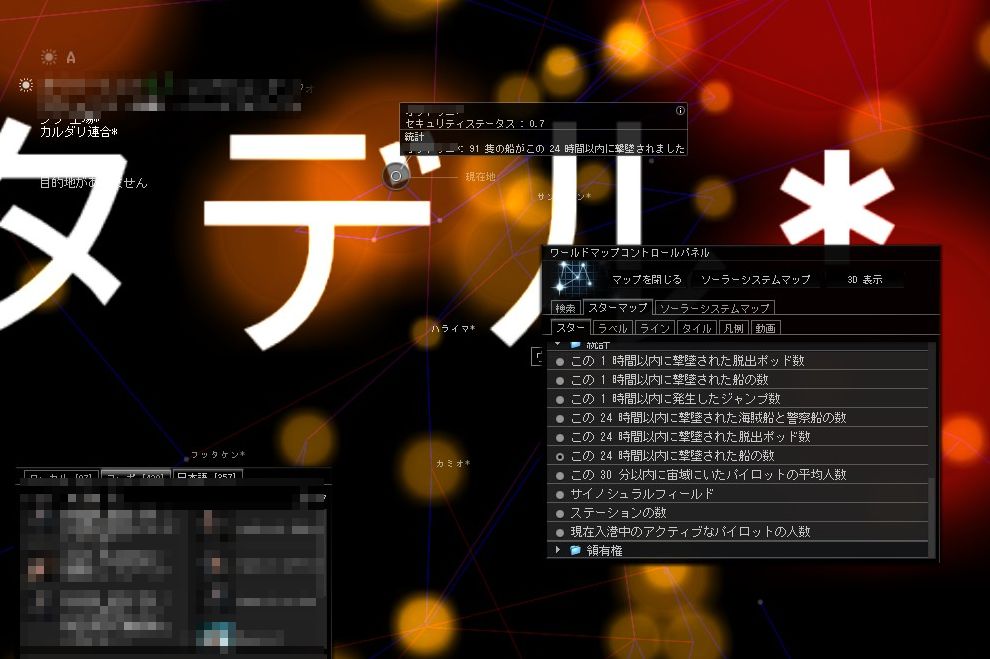Viewport: 990px width, 659px height.
Task: Click the ワールドマップコントロールパネル title
Action: point(629,252)
